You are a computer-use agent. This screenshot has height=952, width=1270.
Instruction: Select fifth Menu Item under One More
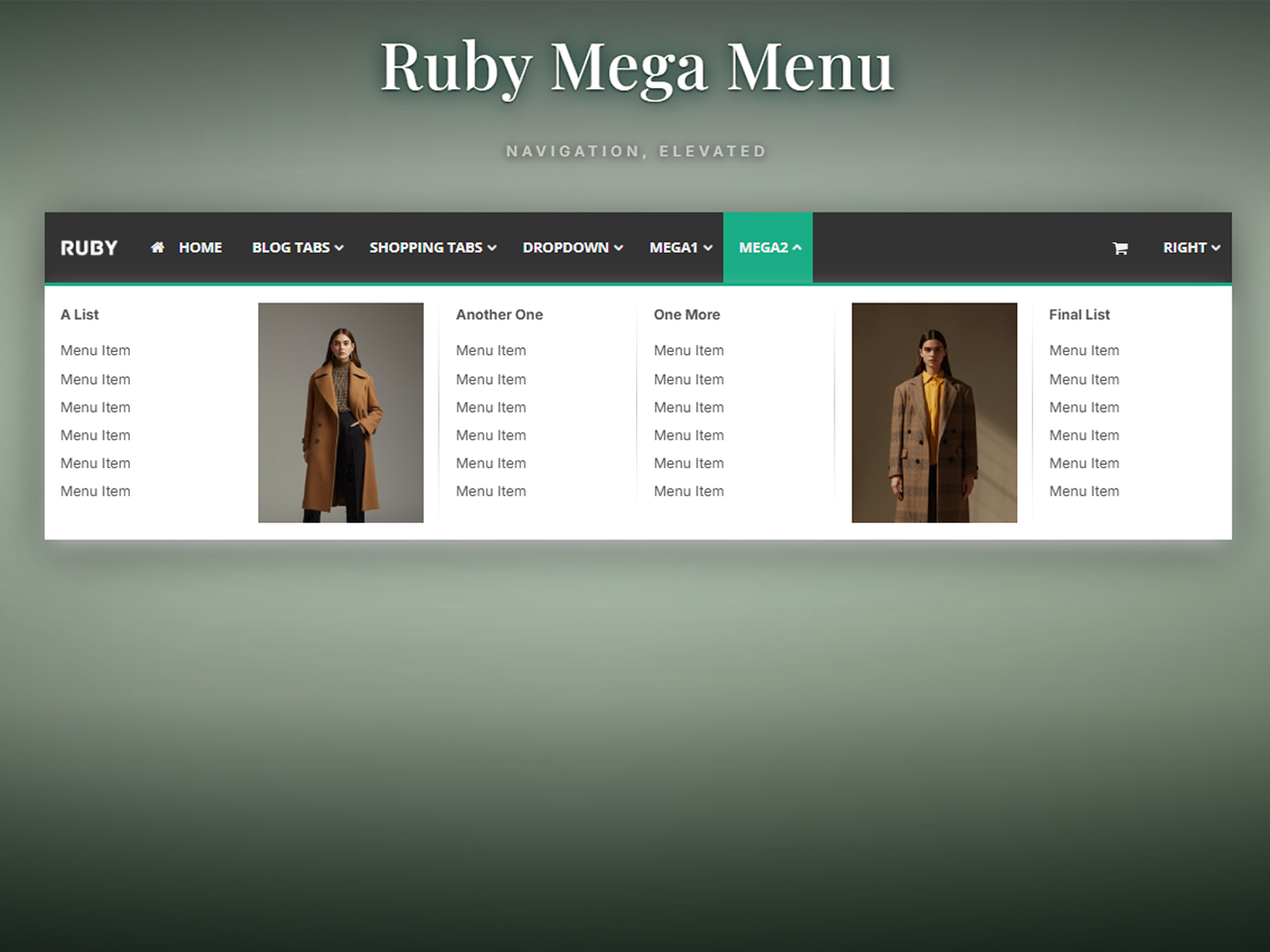pyautogui.click(x=689, y=463)
